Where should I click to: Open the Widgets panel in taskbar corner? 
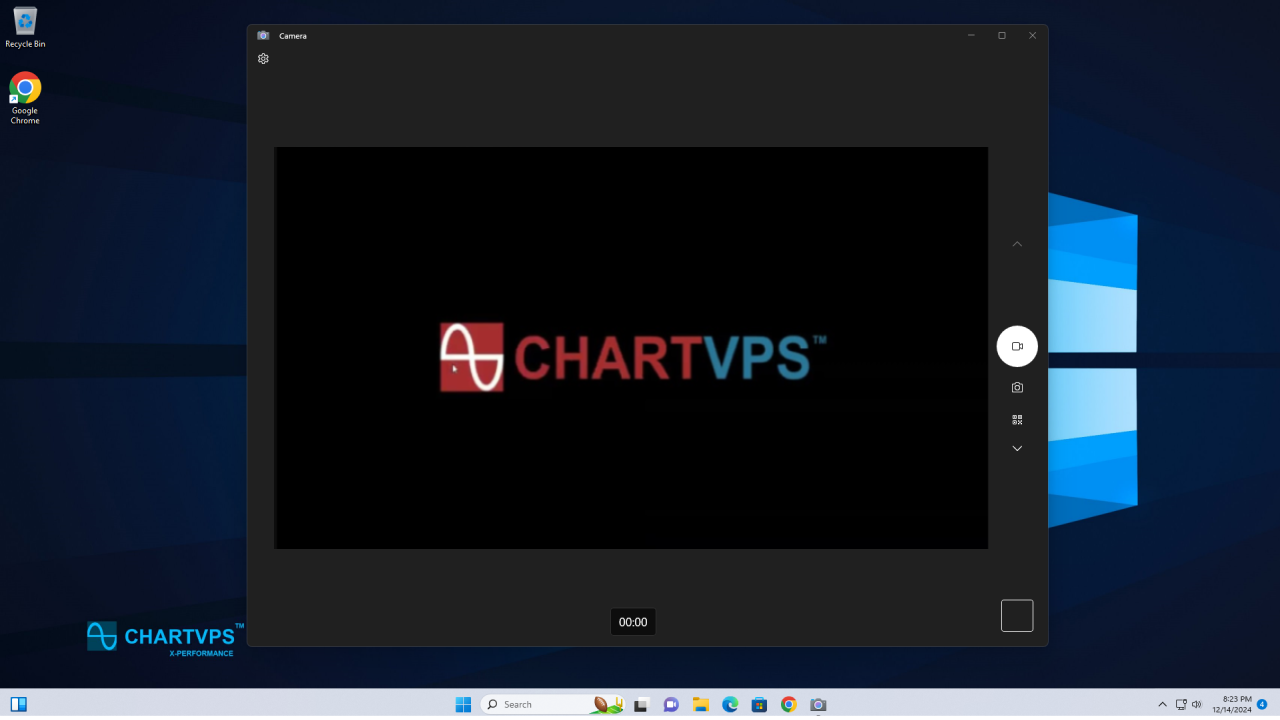(18, 705)
